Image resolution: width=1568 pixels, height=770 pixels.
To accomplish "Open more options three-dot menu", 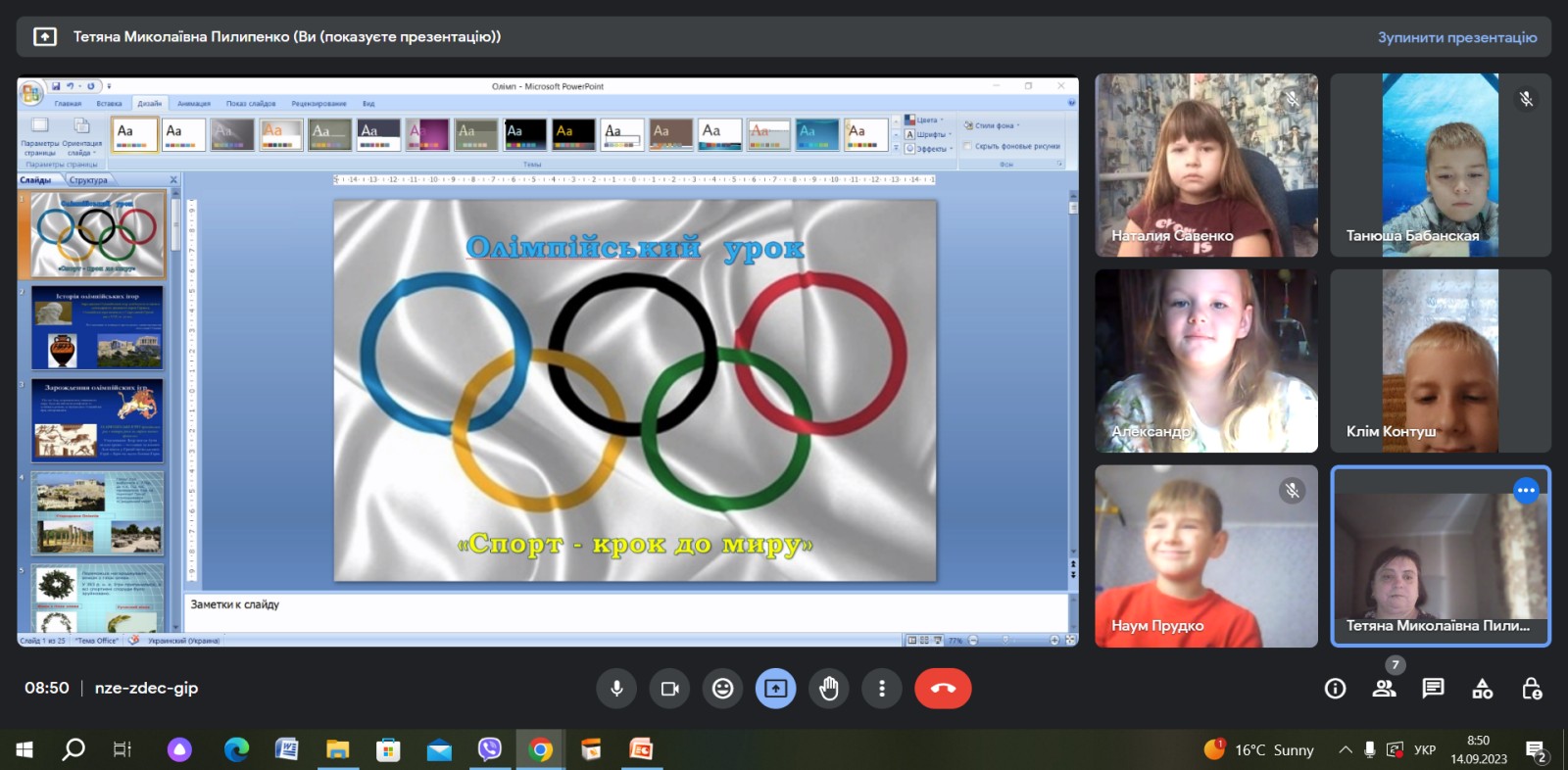I will click(x=882, y=689).
